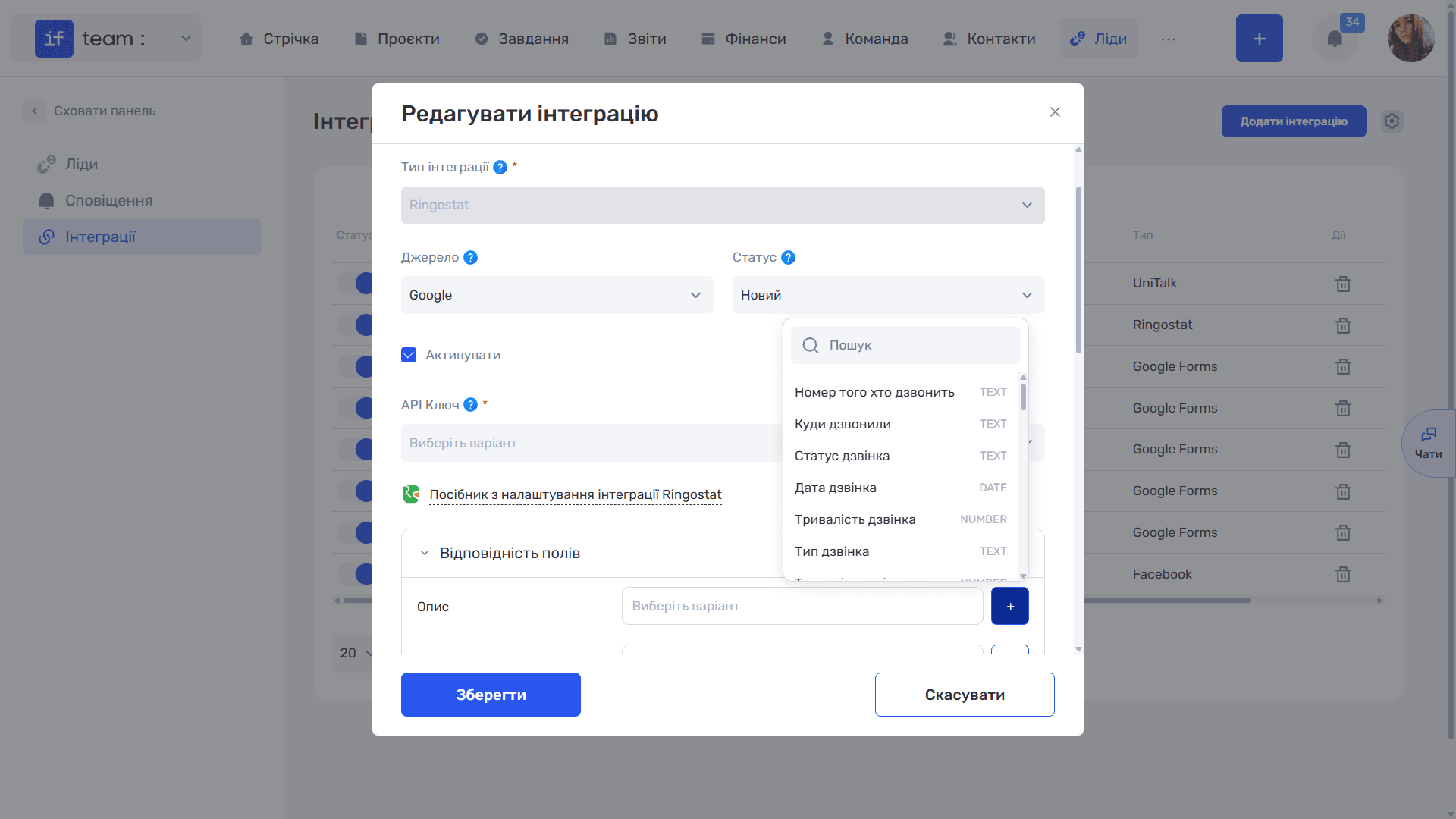Open the Опис field variant selector
The width and height of the screenshot is (1456, 819).
click(802, 606)
